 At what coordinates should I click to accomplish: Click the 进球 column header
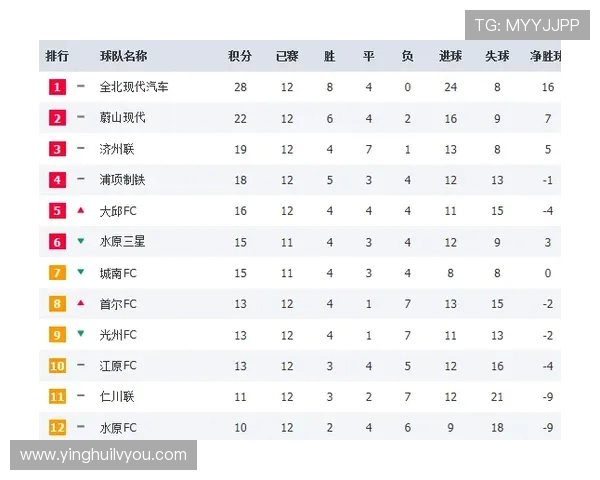pyautogui.click(x=450, y=56)
